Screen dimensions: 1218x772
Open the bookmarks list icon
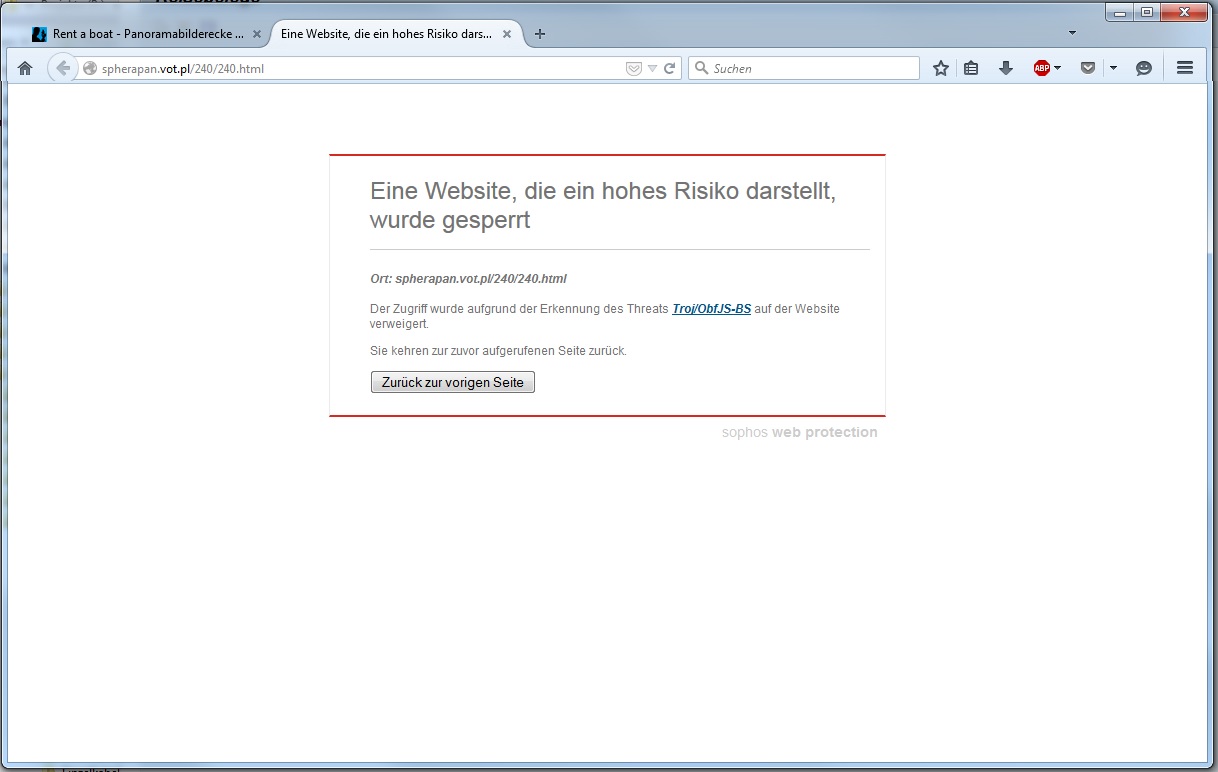pos(971,68)
